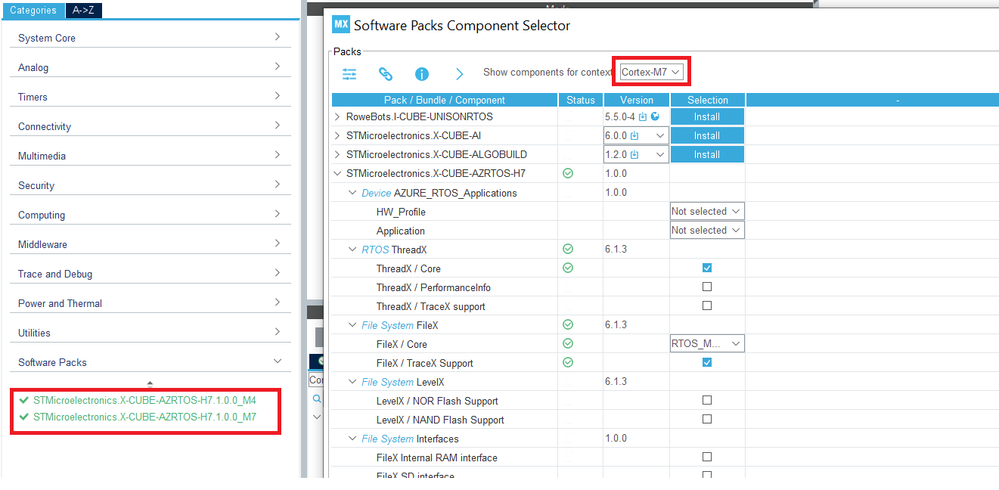Click the MX logo in the dialog title

341,25
